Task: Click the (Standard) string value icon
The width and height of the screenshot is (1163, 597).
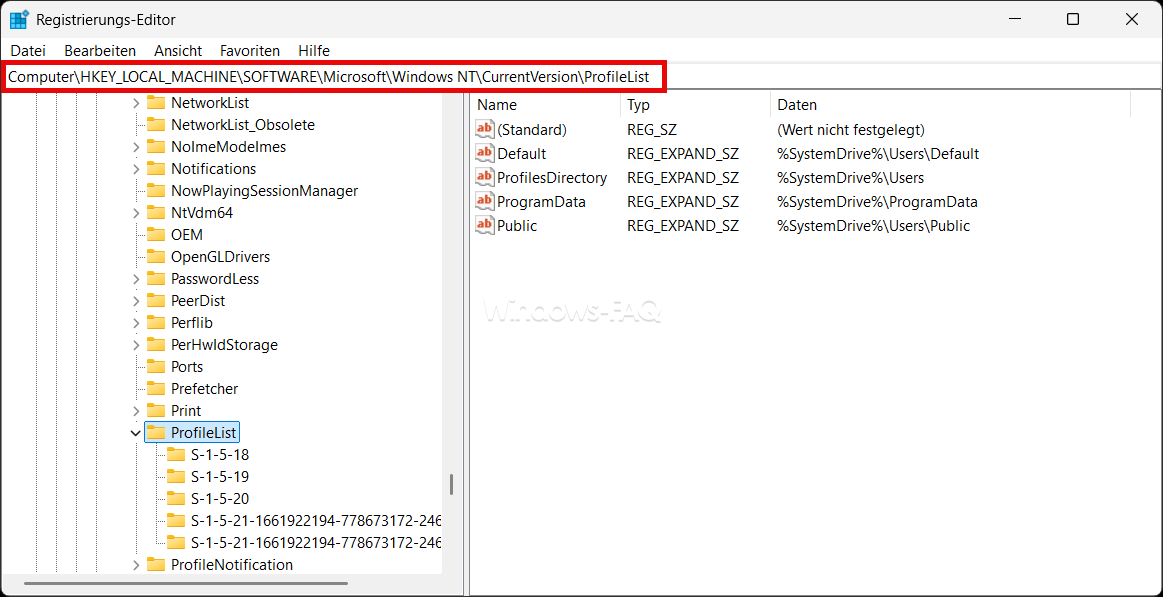Action: (x=484, y=129)
